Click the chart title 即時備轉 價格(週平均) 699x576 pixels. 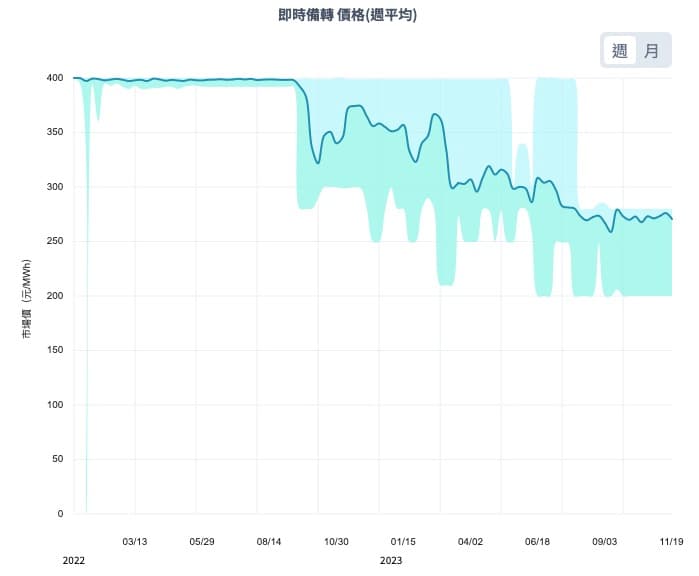(x=348, y=16)
